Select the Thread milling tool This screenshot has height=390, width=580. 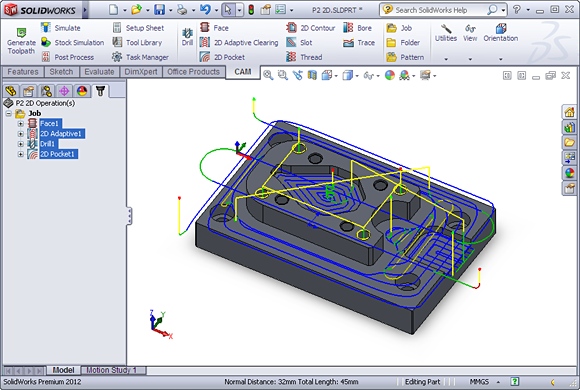[304, 57]
